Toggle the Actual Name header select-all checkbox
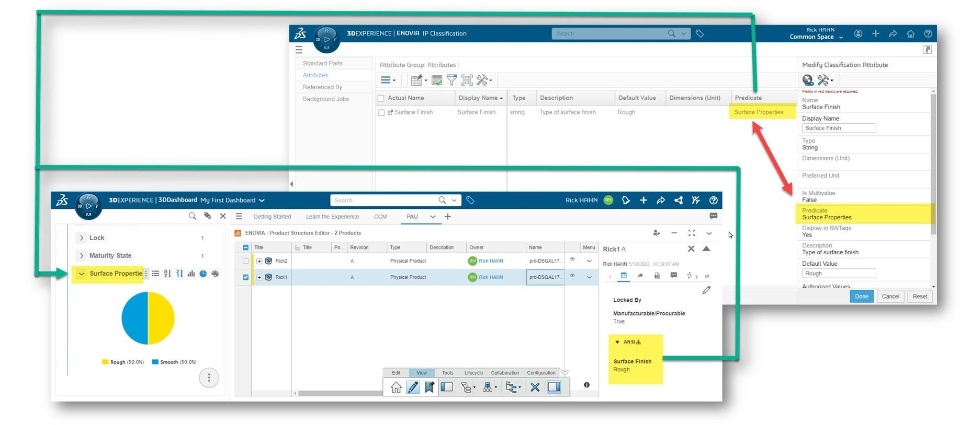This screenshot has width=960, height=425. click(x=381, y=98)
